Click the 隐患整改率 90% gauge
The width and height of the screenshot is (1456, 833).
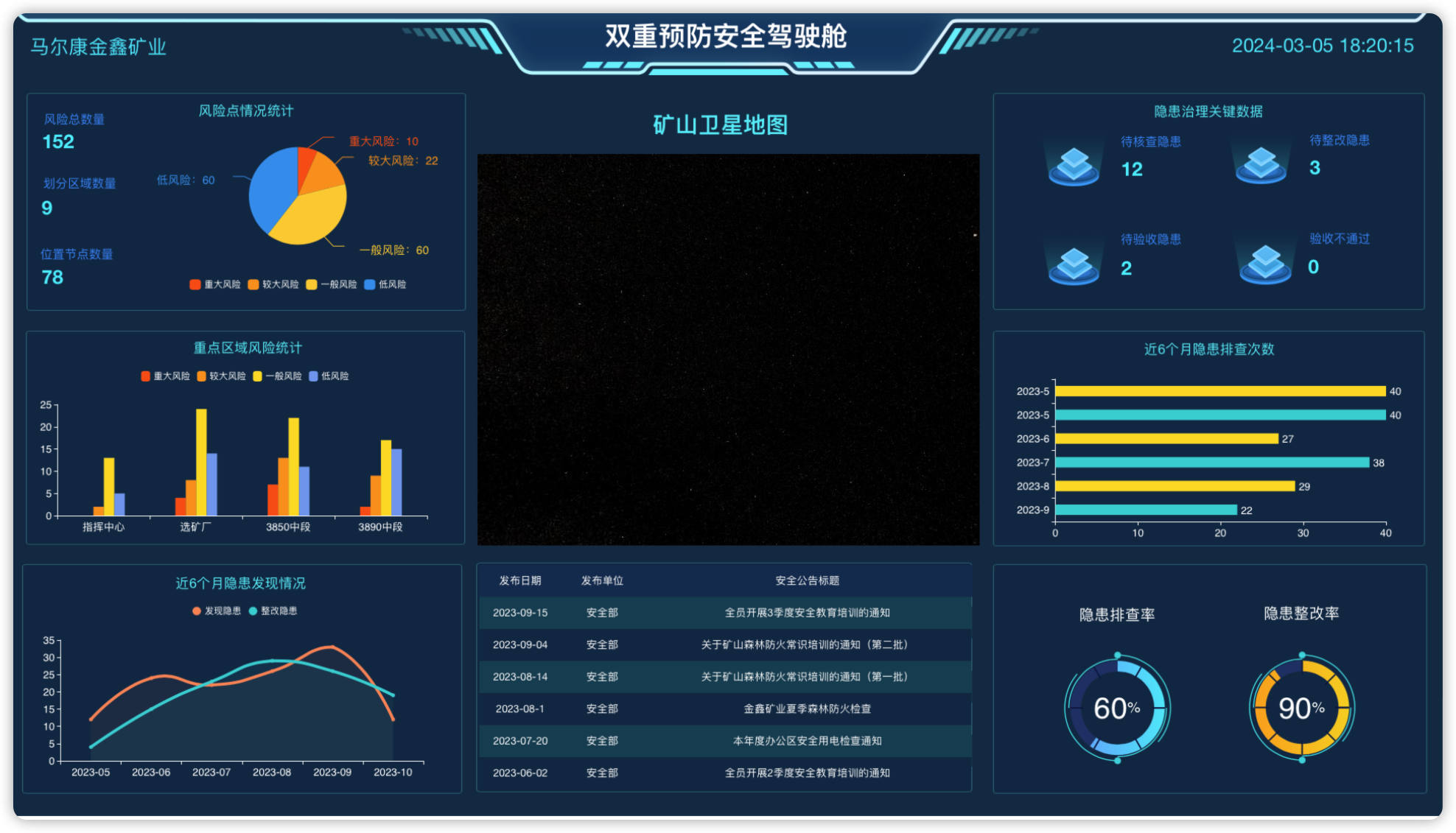click(1302, 708)
